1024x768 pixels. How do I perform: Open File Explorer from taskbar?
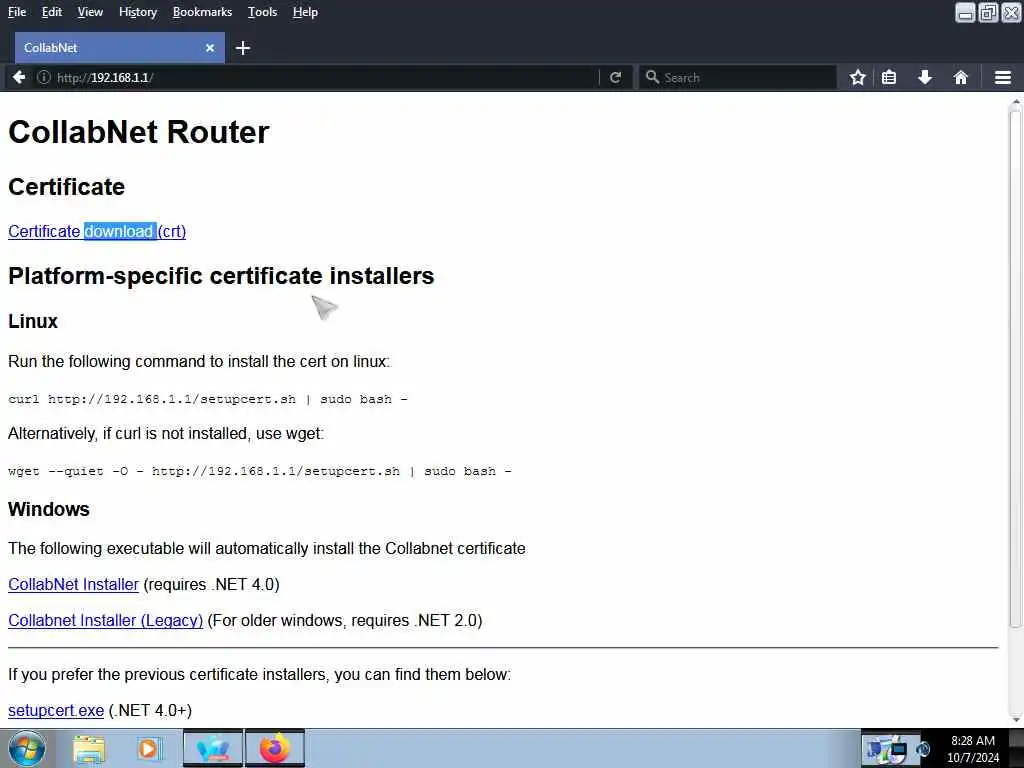(89, 749)
